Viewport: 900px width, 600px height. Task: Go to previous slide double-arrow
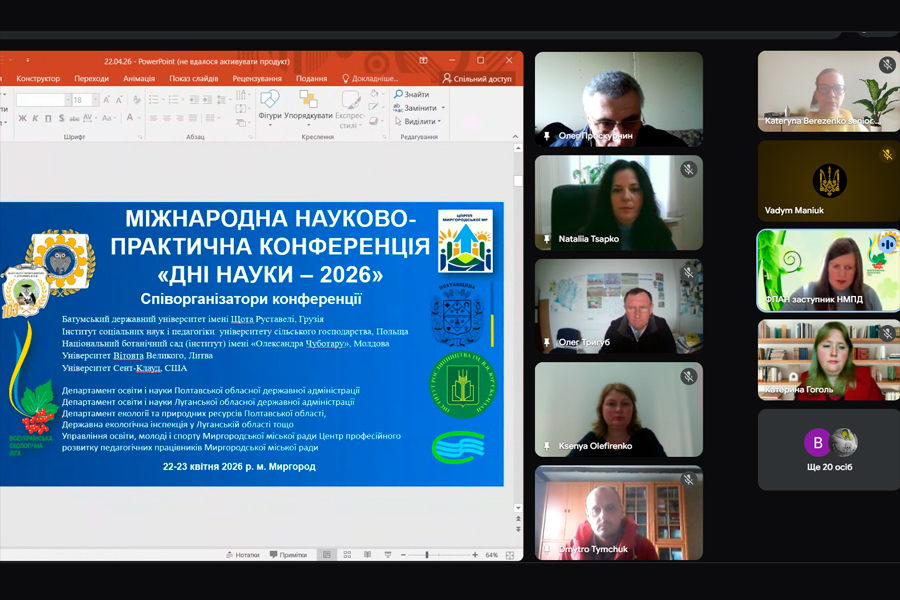click(x=518, y=518)
